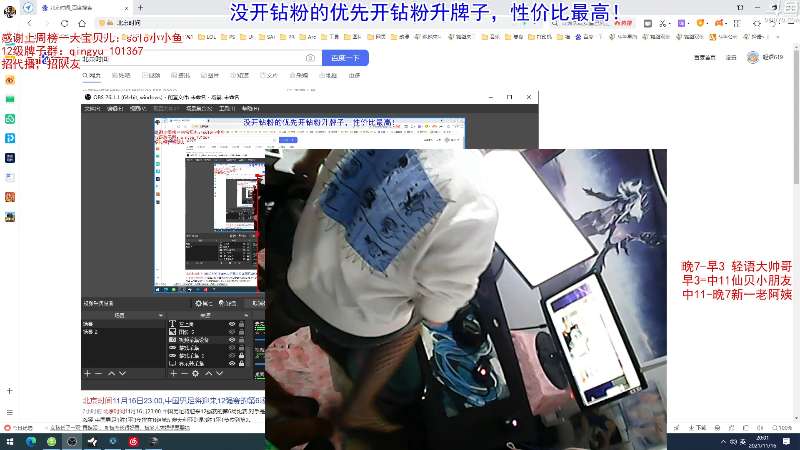Toggle visibility of second window capture source

coord(232,356)
